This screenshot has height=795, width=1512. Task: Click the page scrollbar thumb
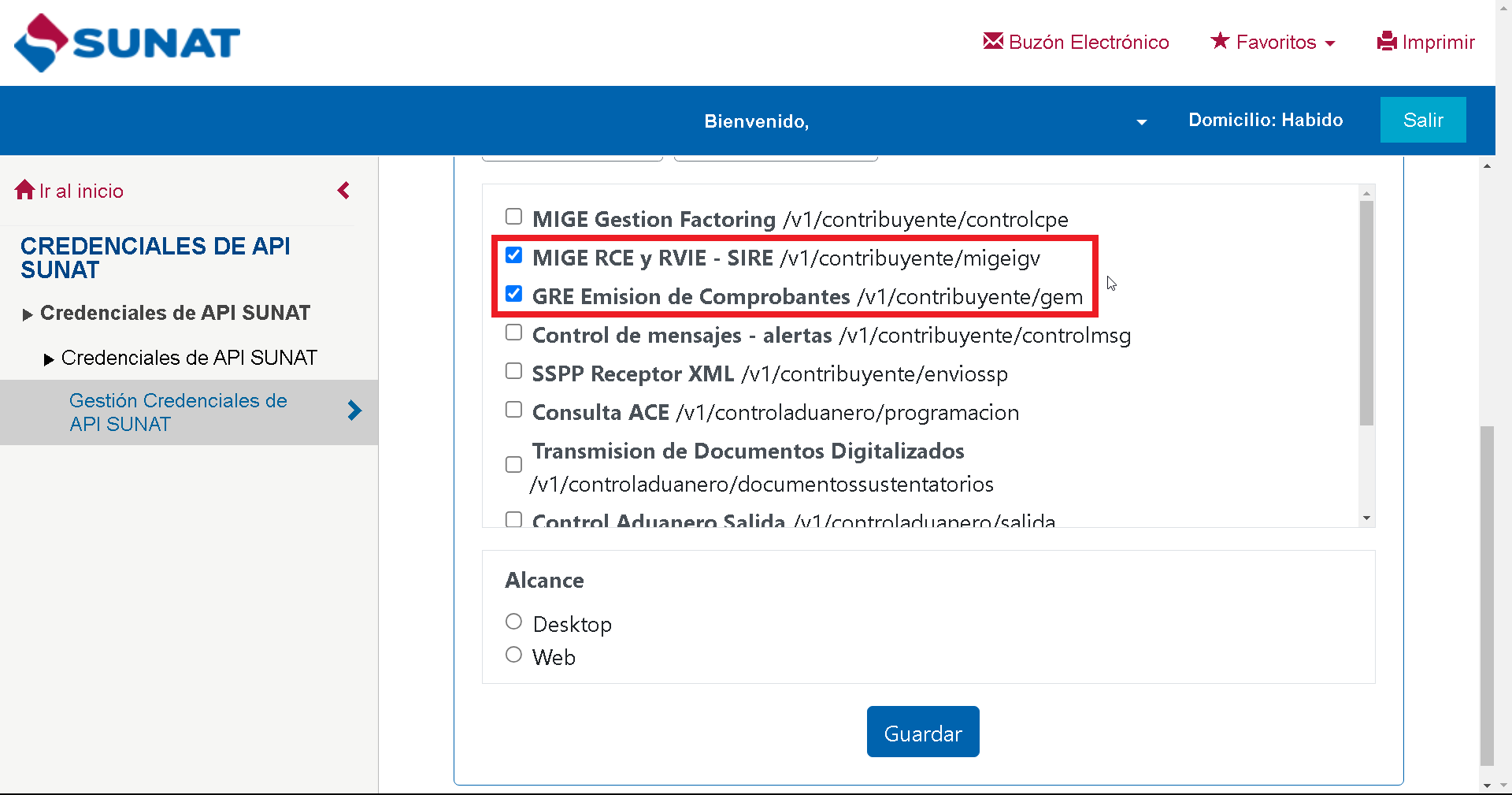click(x=1487, y=596)
